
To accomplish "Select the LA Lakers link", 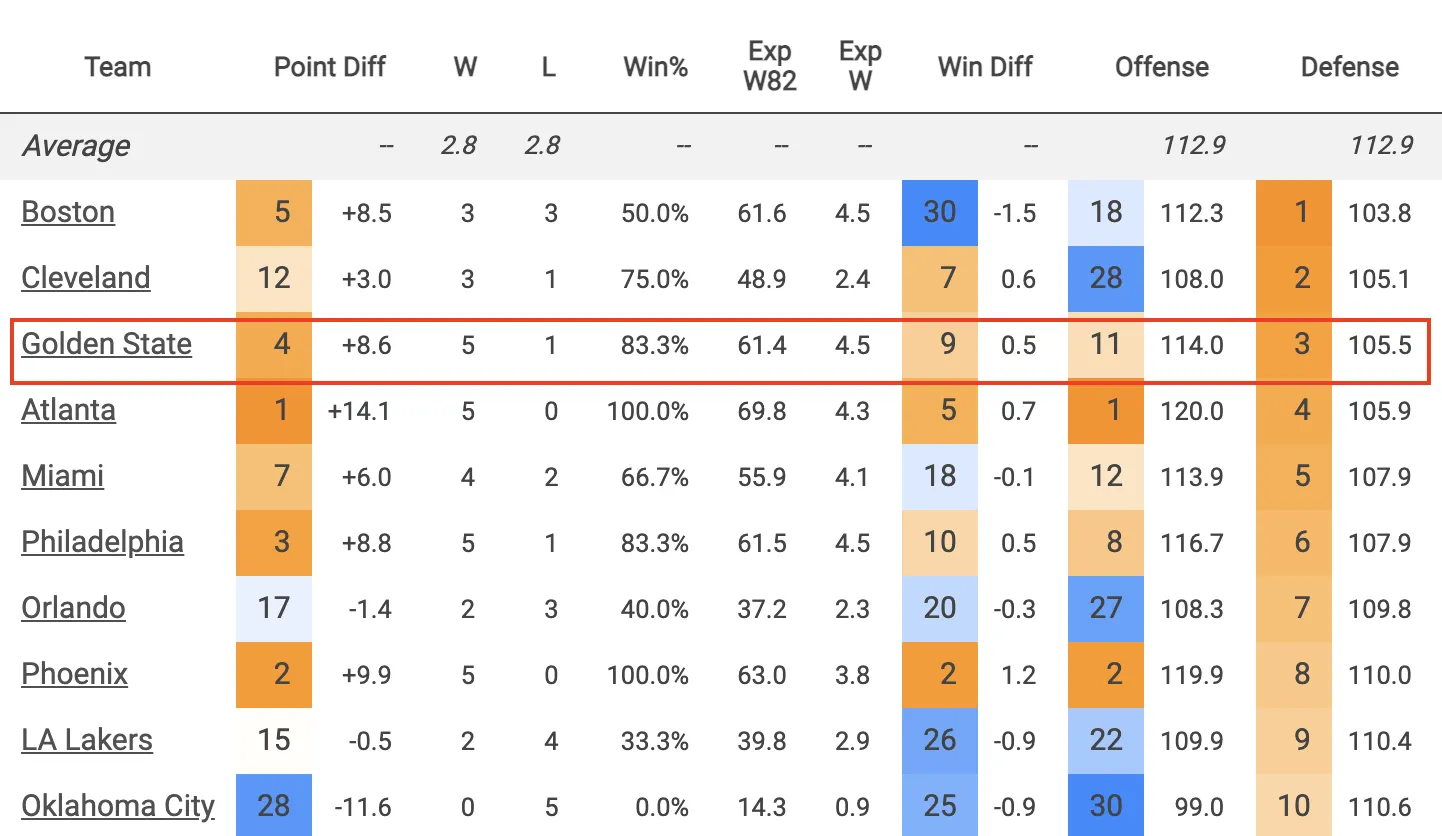I will tap(88, 740).
